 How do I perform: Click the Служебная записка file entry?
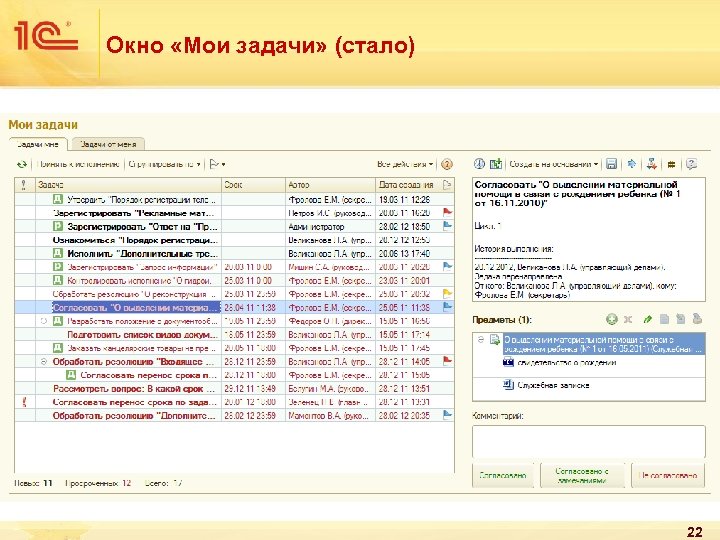(x=553, y=385)
